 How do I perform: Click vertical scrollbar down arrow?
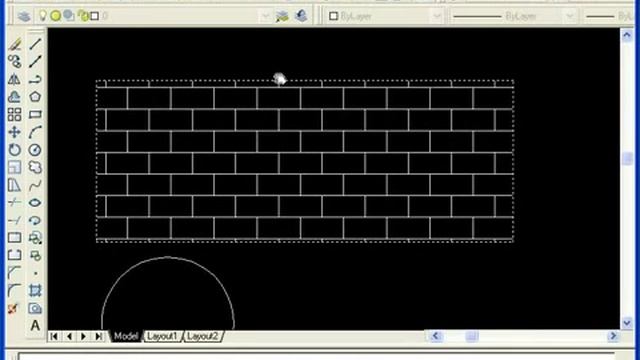click(x=627, y=323)
